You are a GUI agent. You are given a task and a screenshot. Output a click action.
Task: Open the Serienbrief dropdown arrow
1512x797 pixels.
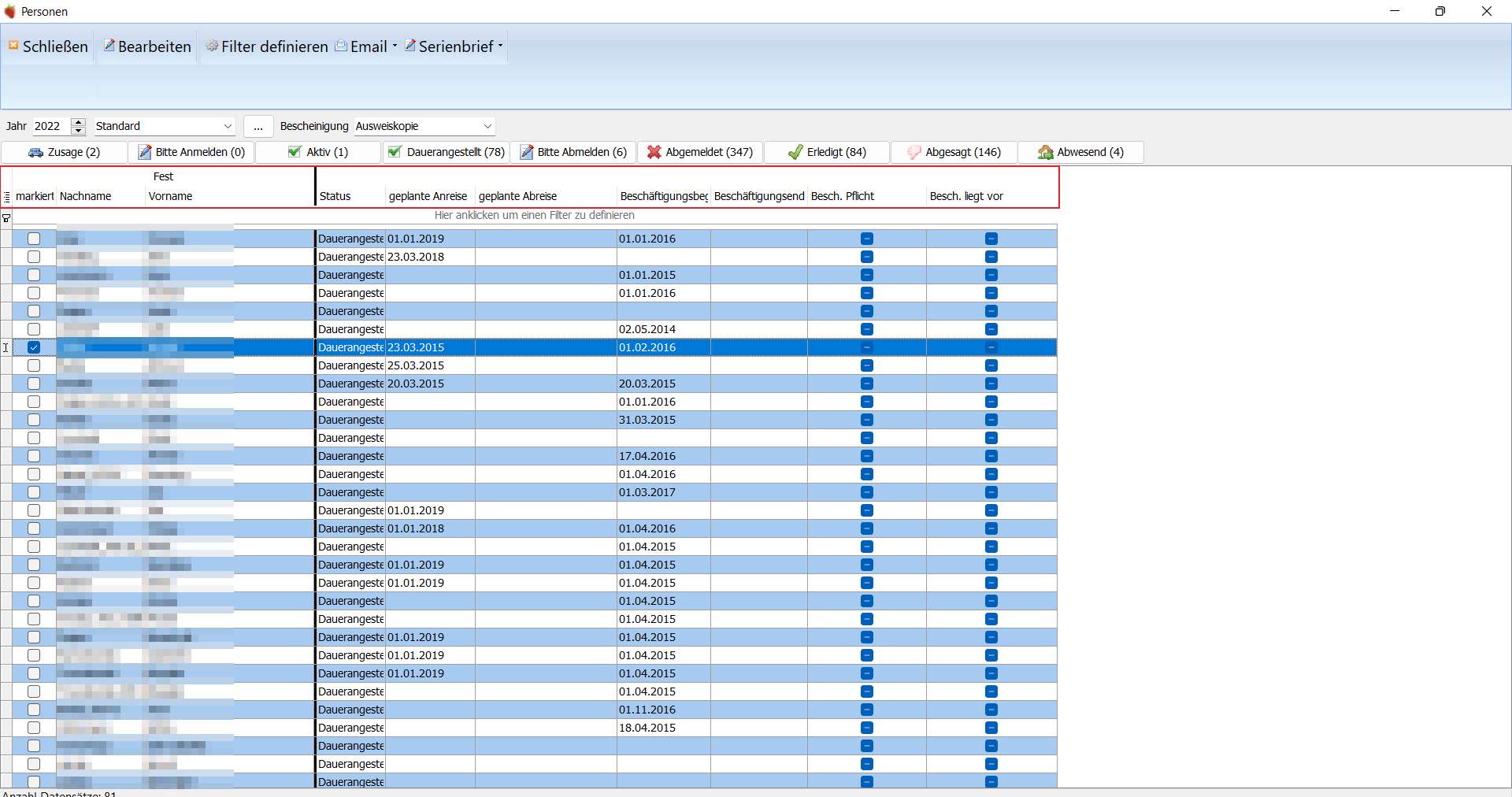[x=500, y=46]
